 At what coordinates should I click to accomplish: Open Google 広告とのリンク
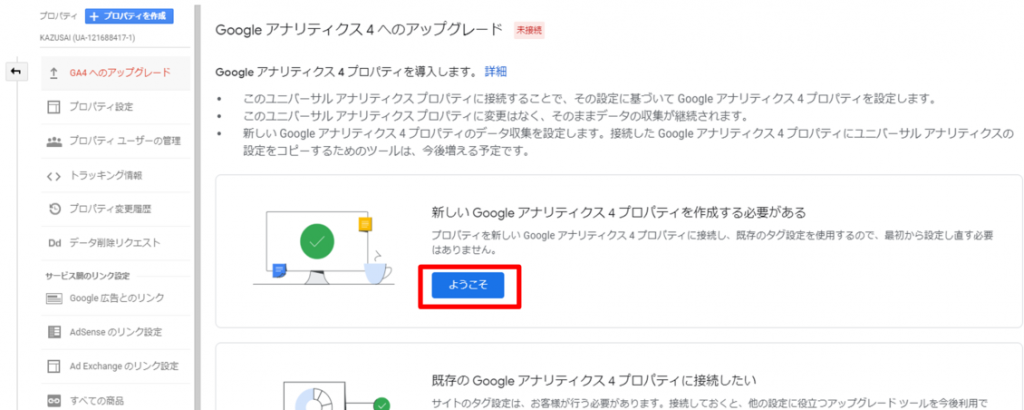(x=115, y=298)
